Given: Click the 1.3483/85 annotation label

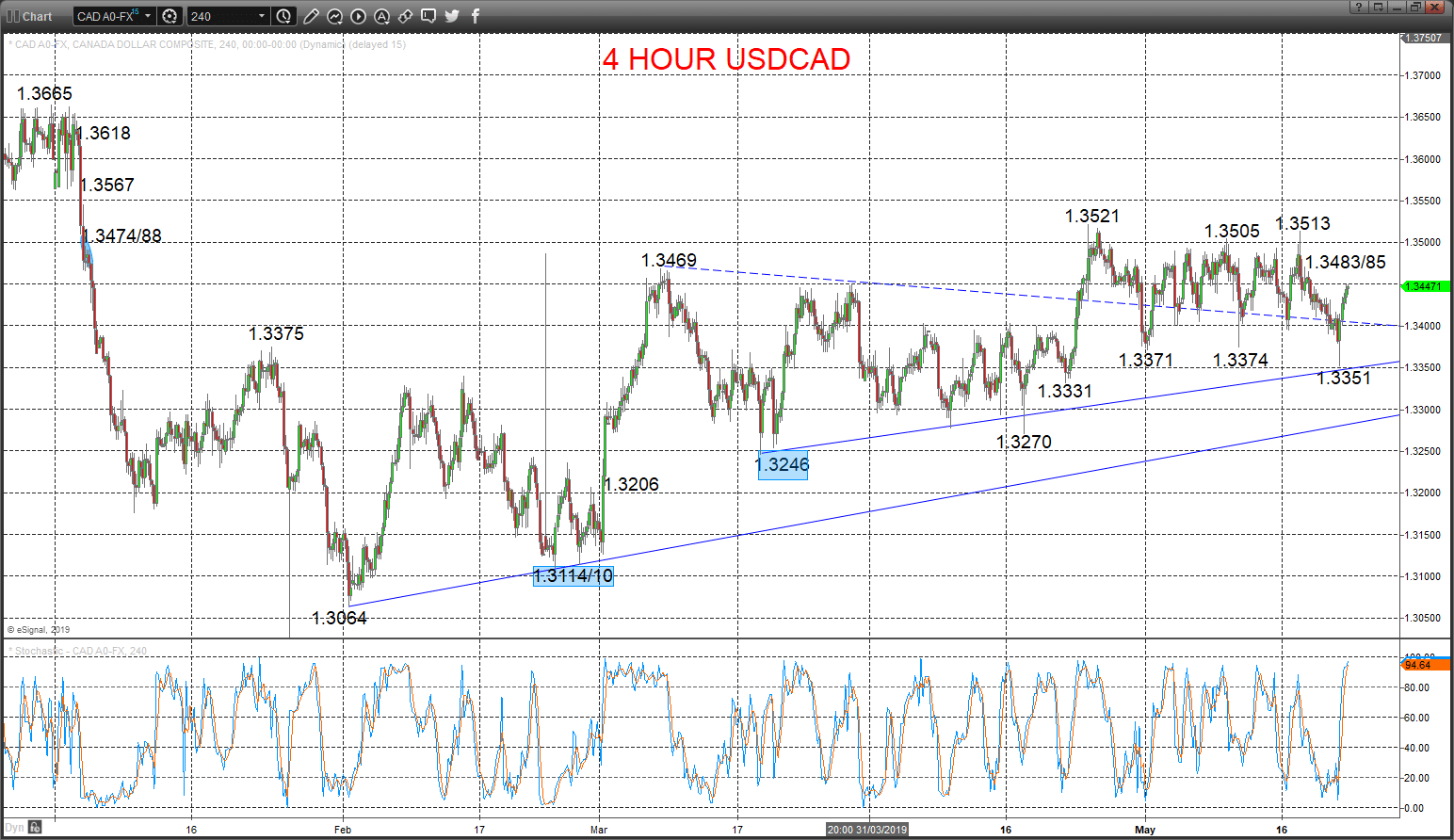Looking at the screenshot, I should (x=1346, y=262).
